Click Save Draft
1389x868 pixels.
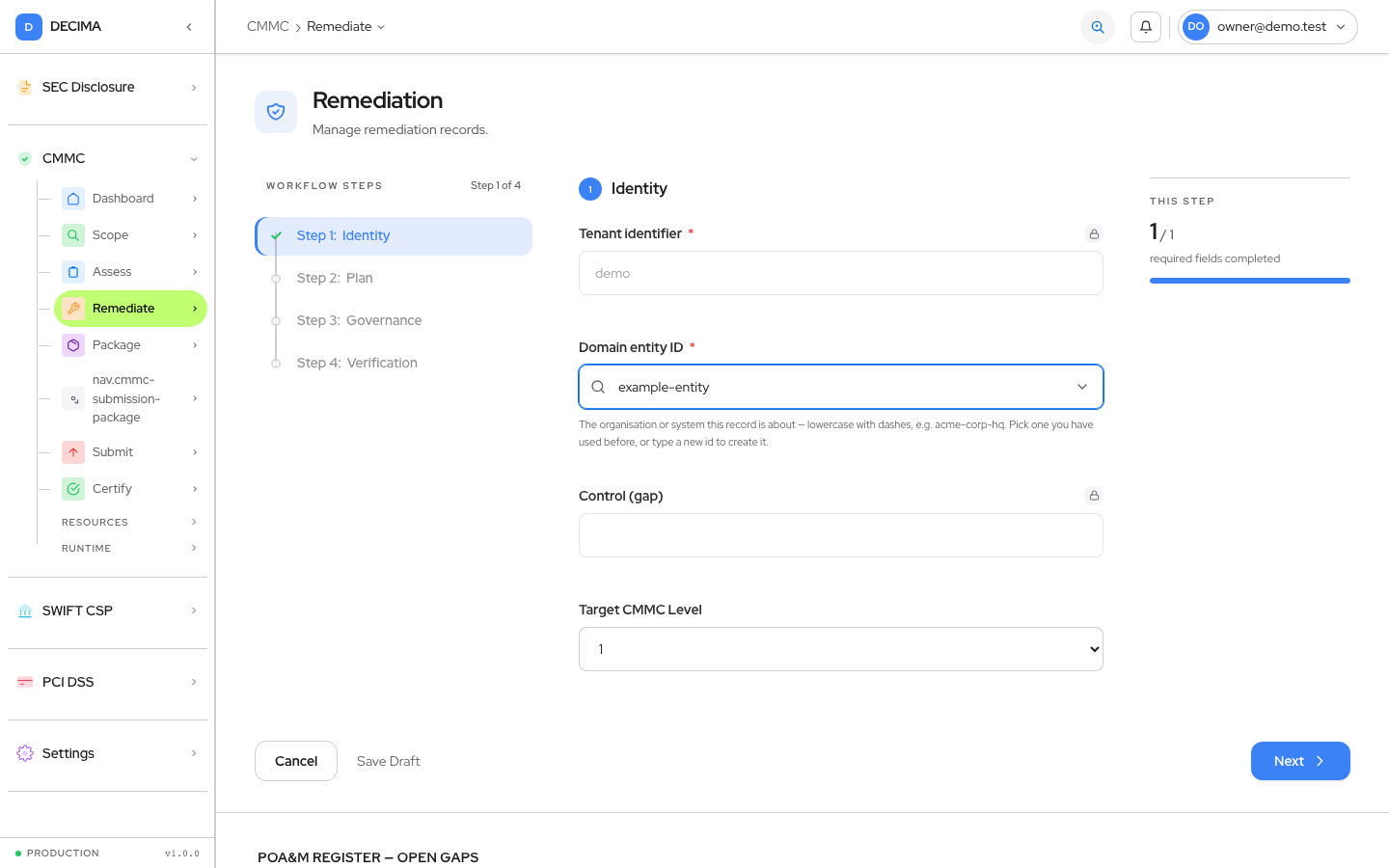point(389,761)
